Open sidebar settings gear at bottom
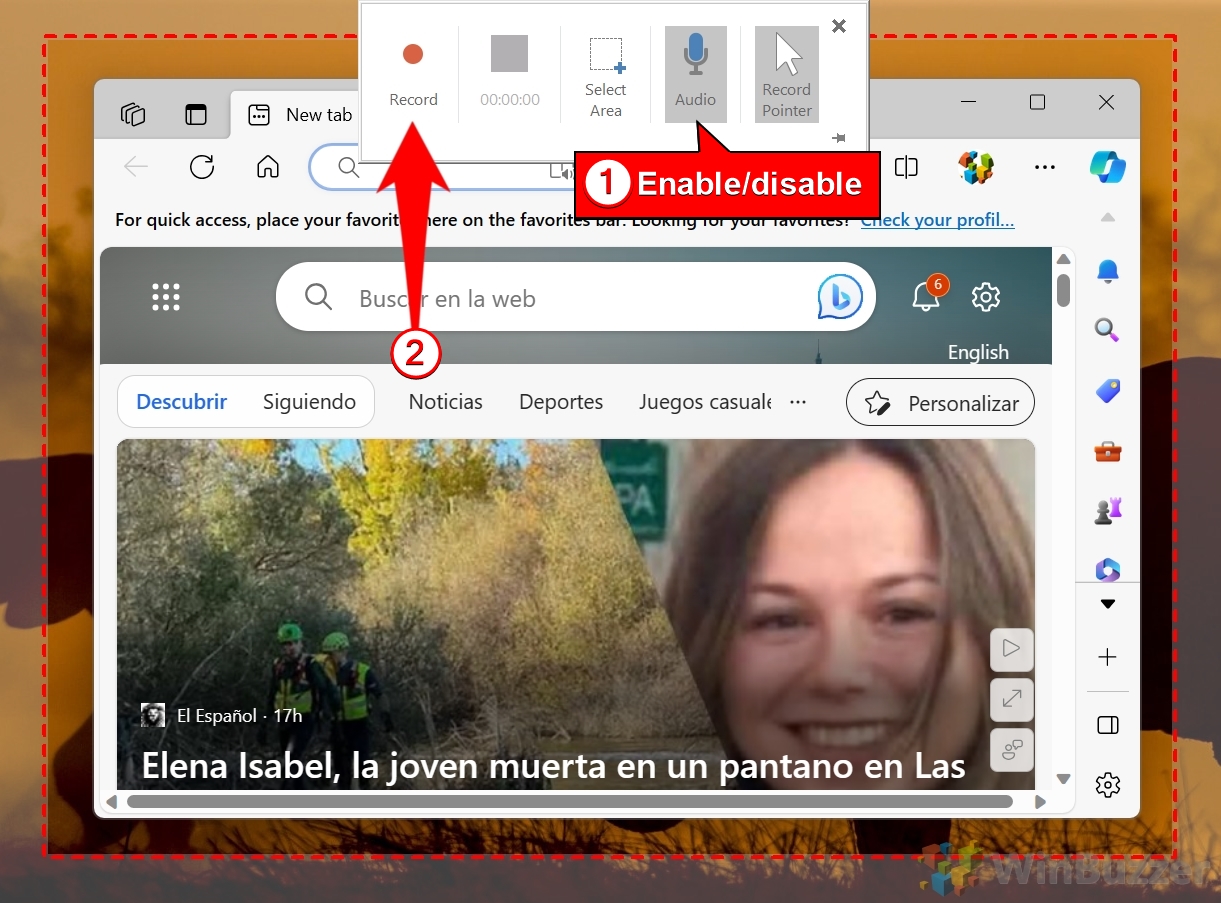Image resolution: width=1221 pixels, height=903 pixels. click(1108, 785)
